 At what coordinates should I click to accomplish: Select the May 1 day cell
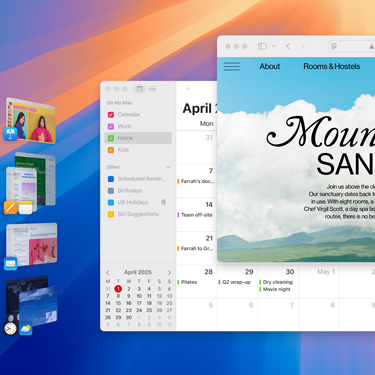tap(319, 282)
